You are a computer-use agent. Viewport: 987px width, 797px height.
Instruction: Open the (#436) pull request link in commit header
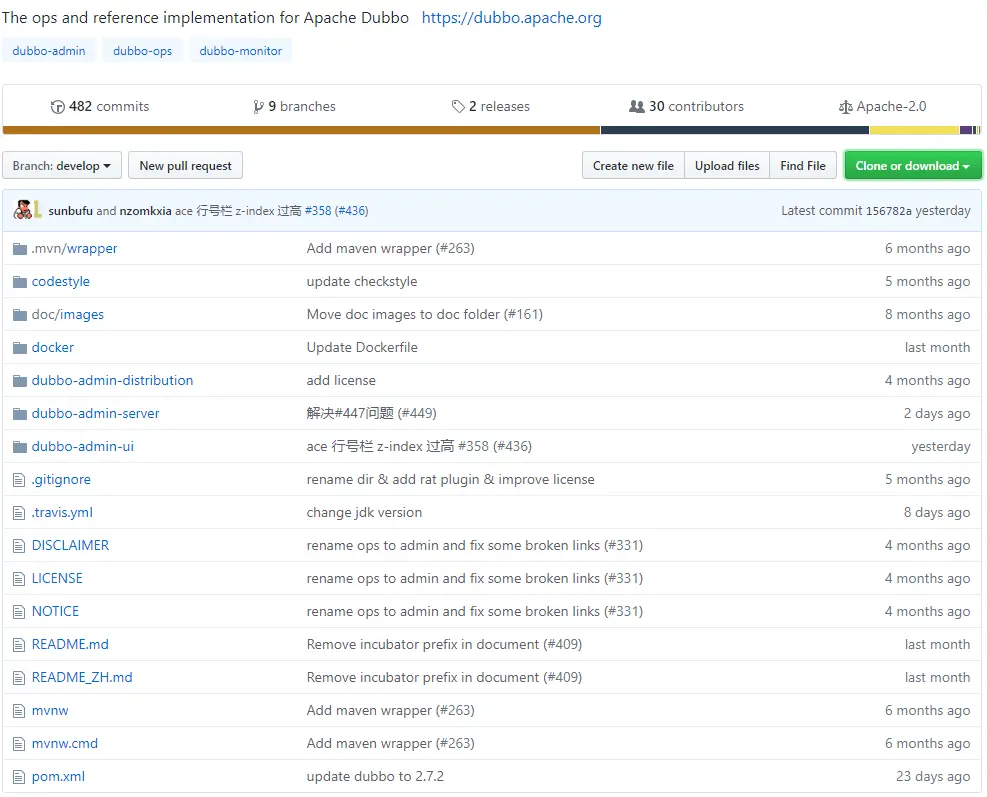tap(351, 211)
